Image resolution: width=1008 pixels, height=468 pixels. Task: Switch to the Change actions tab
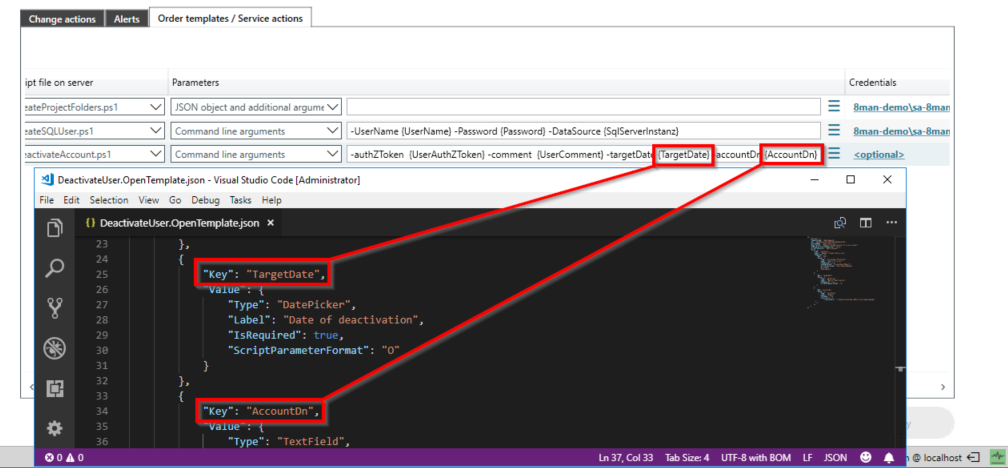(64, 18)
